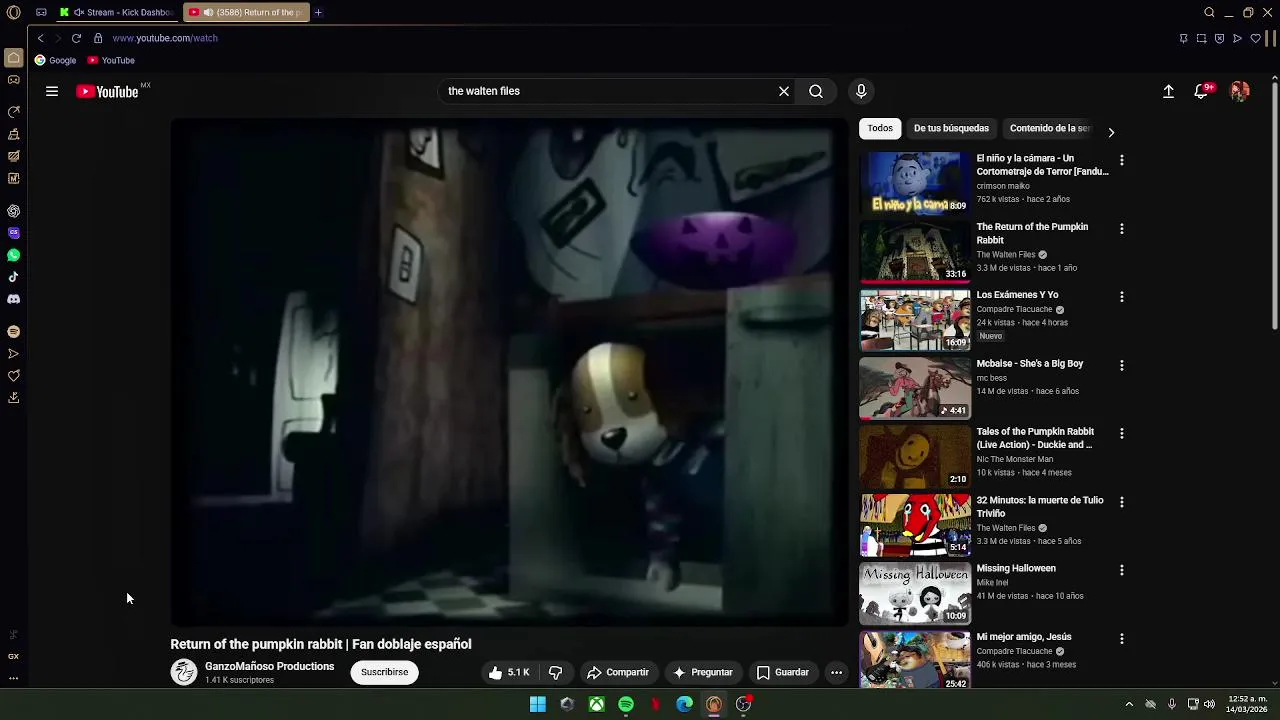Open the taskbar clock and date
This screenshot has height=720, width=1280.
1248,704
